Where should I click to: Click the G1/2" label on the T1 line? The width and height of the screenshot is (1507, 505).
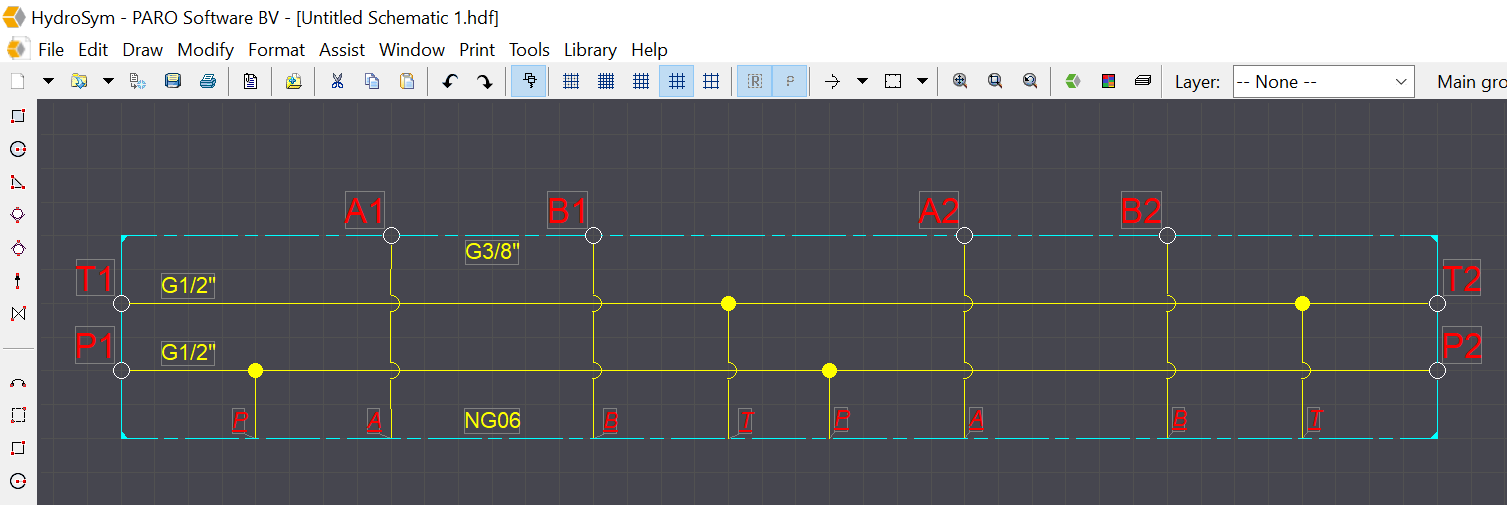tap(188, 286)
